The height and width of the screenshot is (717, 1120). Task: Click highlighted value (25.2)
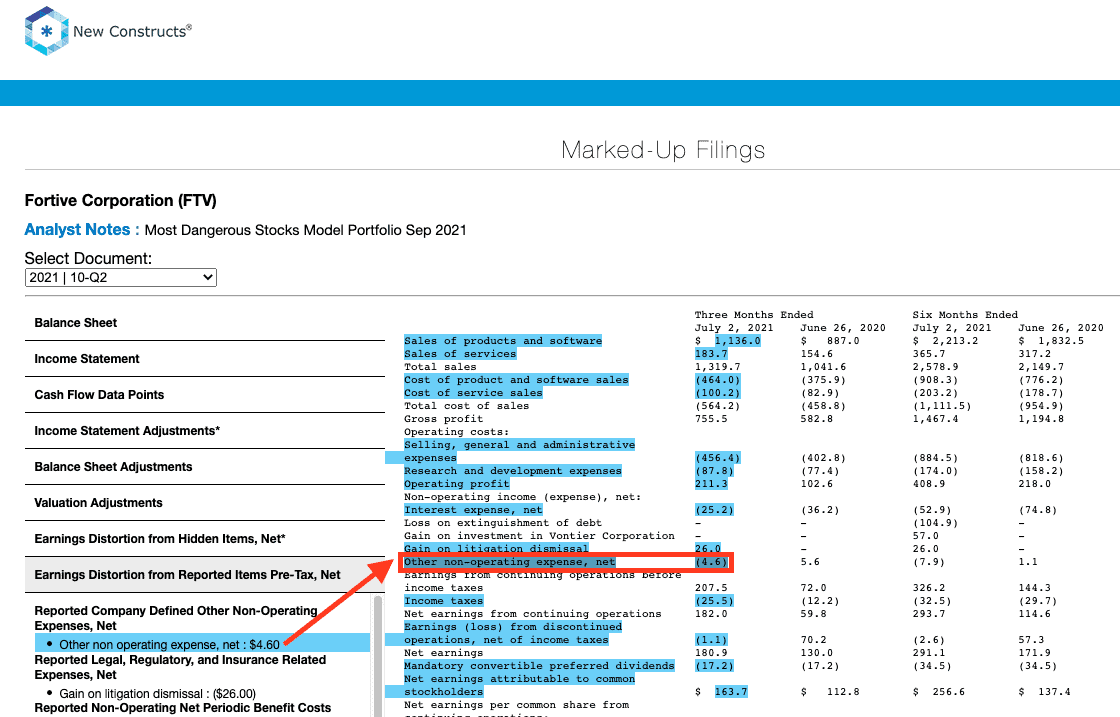[714, 510]
